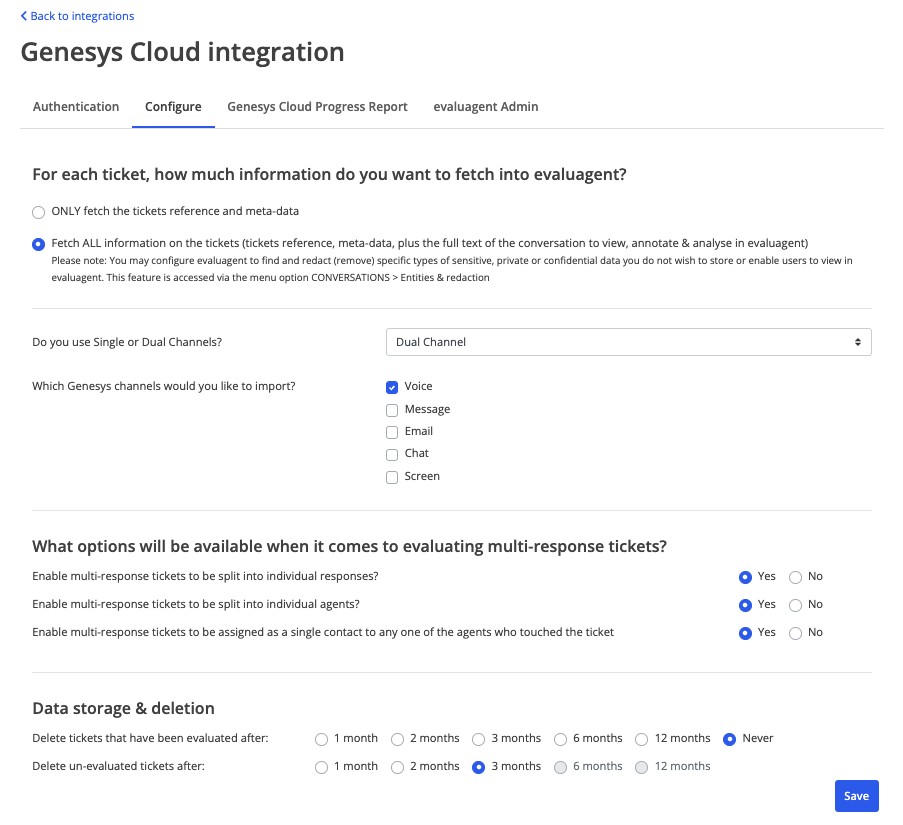The height and width of the screenshot is (825, 903).
Task: Delete evaluated tickets after 2 months
Action: [397, 739]
